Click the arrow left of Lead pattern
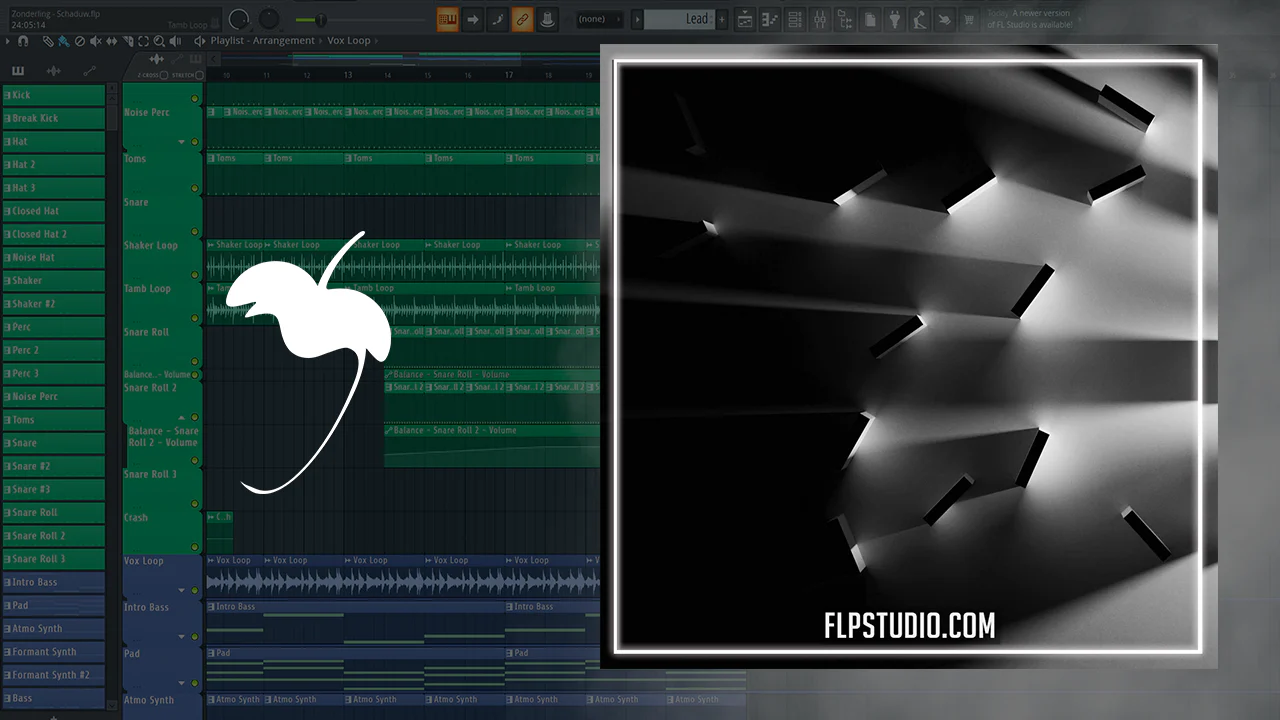The height and width of the screenshot is (720, 1280). click(636, 19)
